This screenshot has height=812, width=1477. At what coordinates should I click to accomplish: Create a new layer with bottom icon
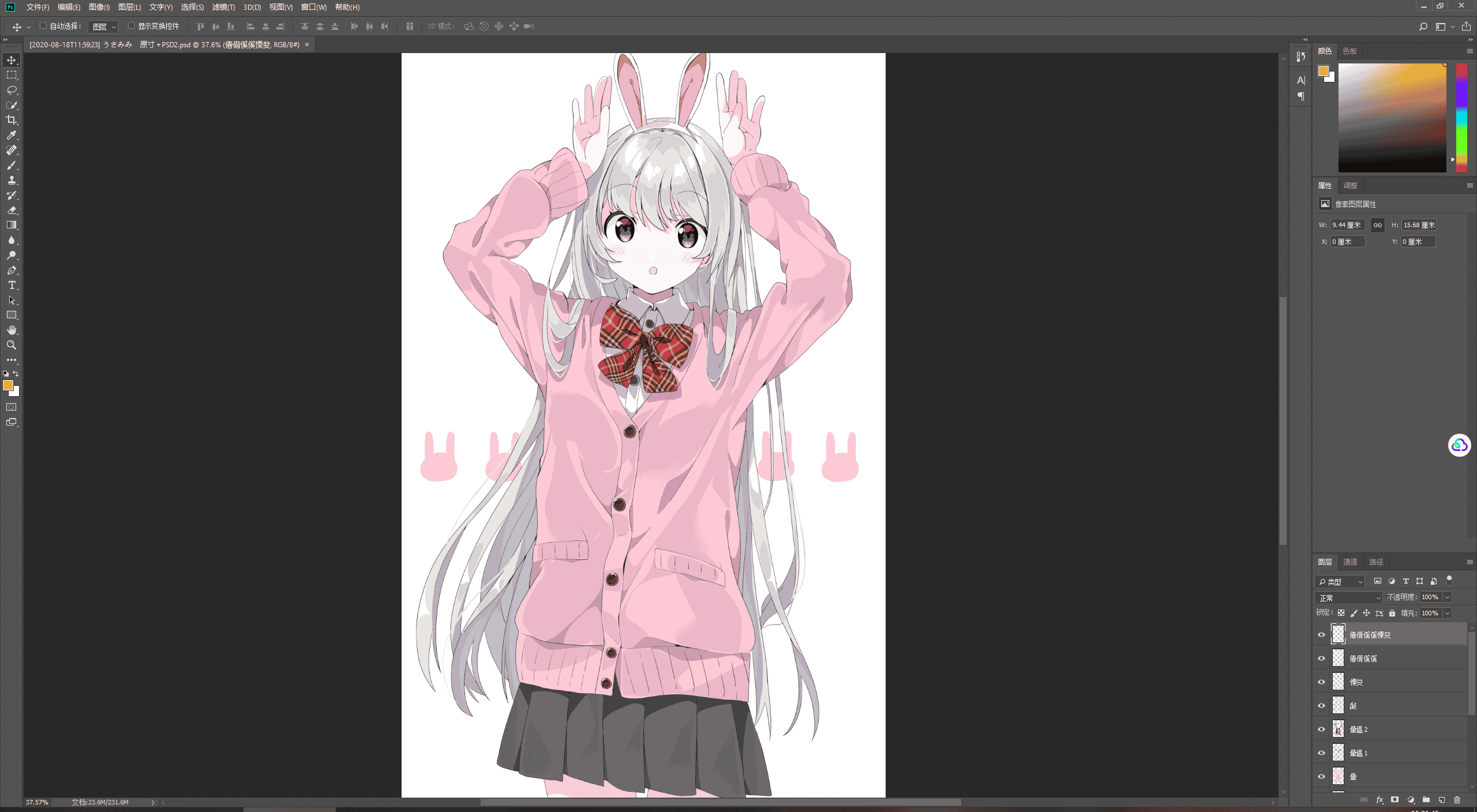(1441, 800)
